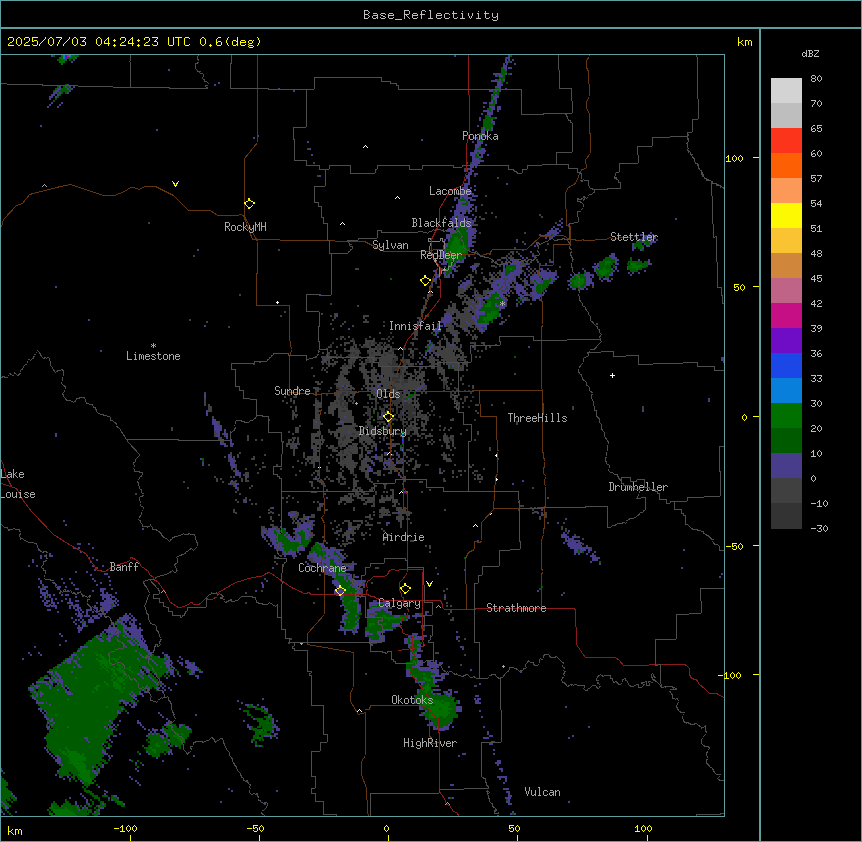862x842 pixels.
Task: Click the Base_Reflectivity title
Action: click(x=431, y=15)
